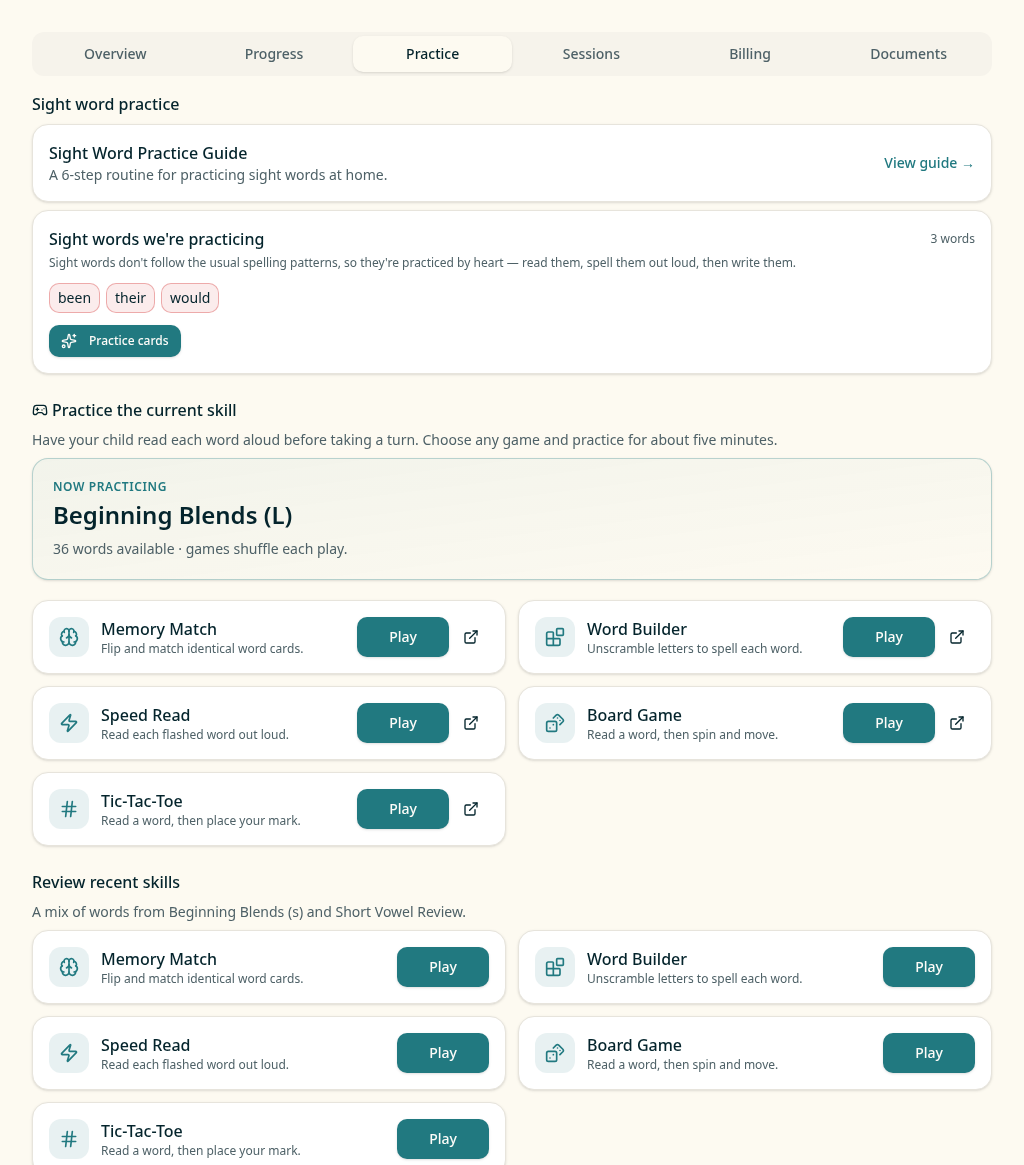
Task: Click the dice icon for current-skill Board Game
Action: pos(555,723)
